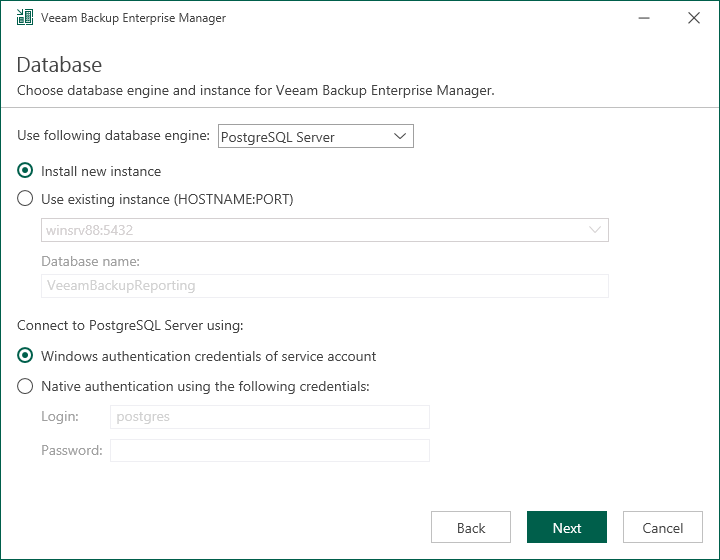The image size is (720, 560).
Task: Select Use existing instance radio button
Action: [x=26, y=199]
